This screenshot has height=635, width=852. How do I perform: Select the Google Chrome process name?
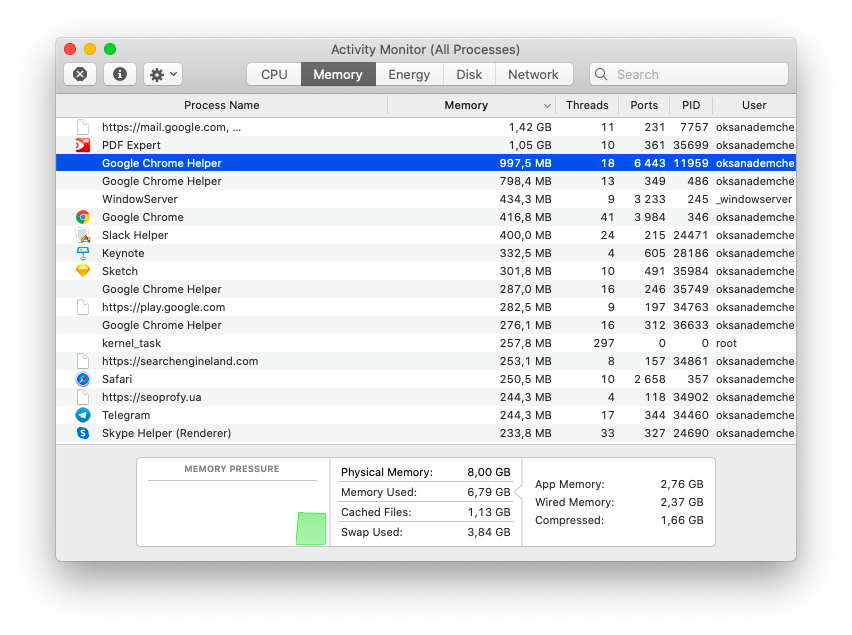click(x=143, y=217)
